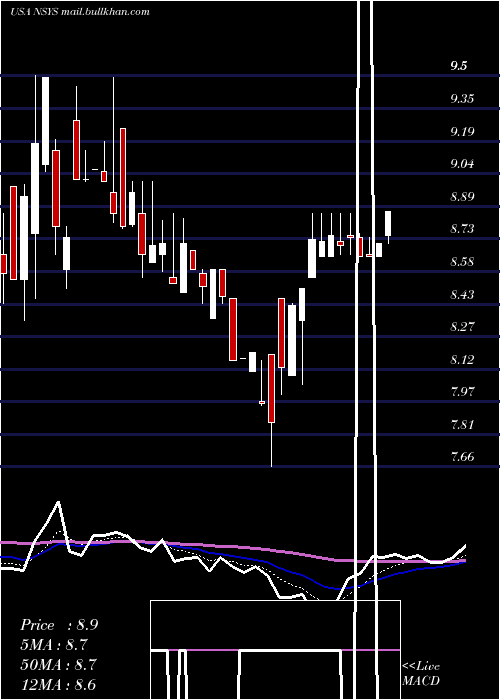This screenshot has width=500, height=700.
Task: Click the '12MA : 8.6' readout
Action: click(x=58, y=684)
